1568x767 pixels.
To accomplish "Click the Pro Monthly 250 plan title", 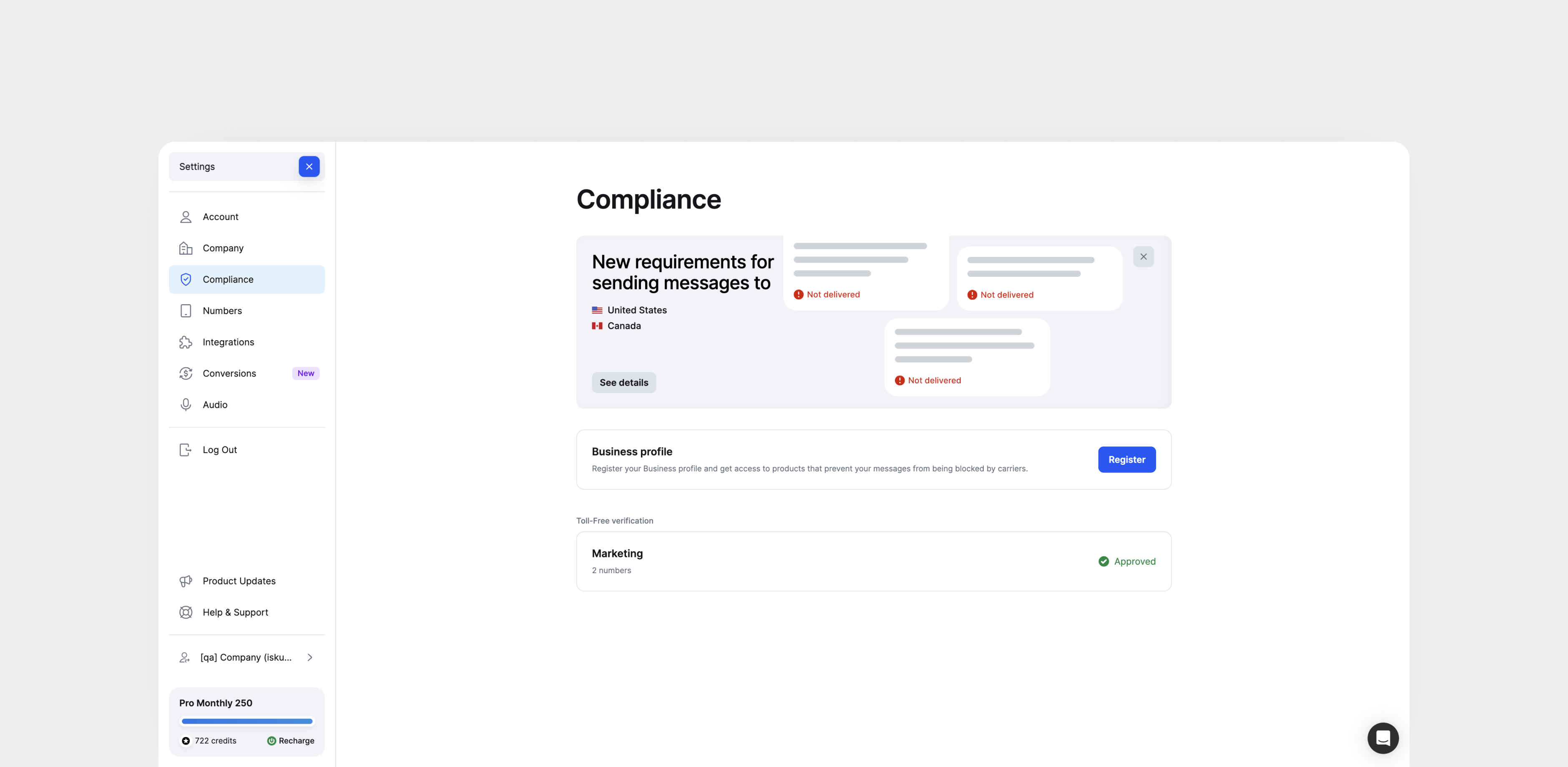I will point(216,703).
